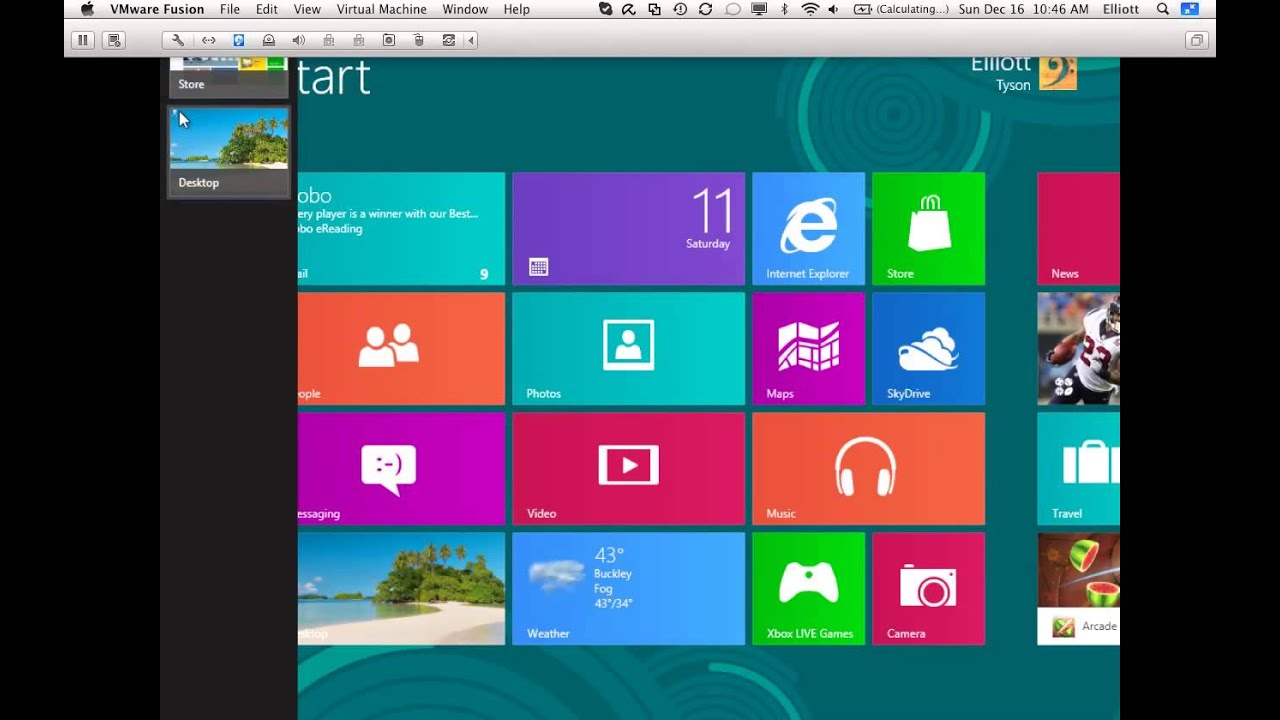Open the red News tile
This screenshot has width=1280, height=720.
(1078, 229)
